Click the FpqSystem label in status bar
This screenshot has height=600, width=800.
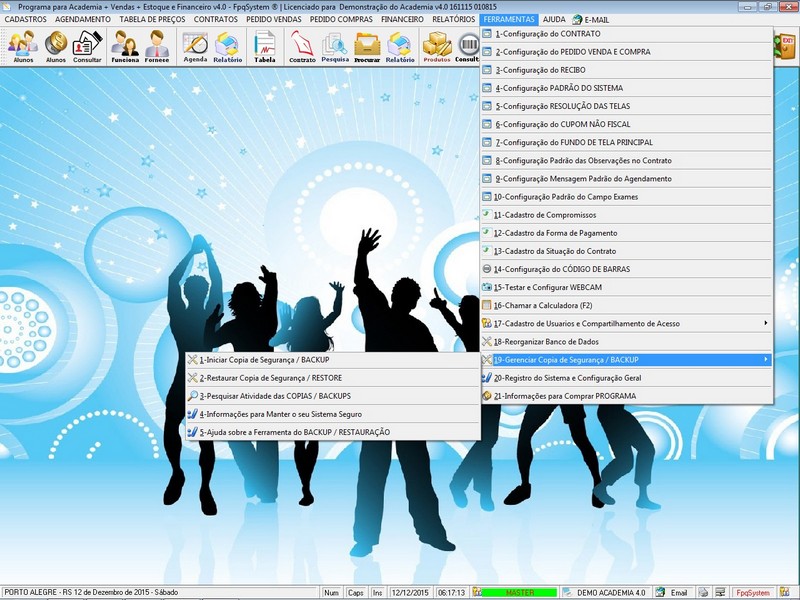click(753, 592)
